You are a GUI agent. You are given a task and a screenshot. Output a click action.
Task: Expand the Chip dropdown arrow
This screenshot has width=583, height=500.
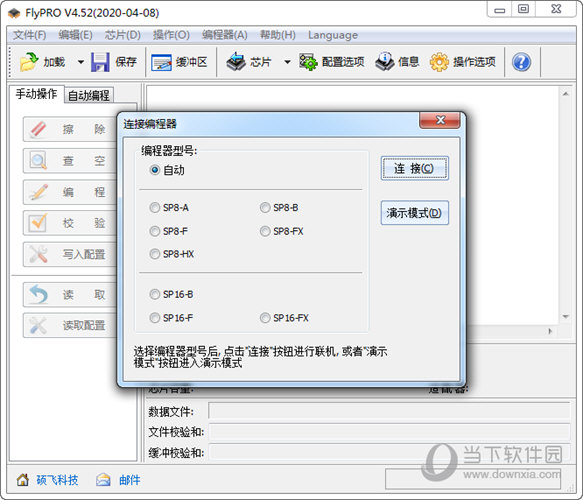coord(287,62)
